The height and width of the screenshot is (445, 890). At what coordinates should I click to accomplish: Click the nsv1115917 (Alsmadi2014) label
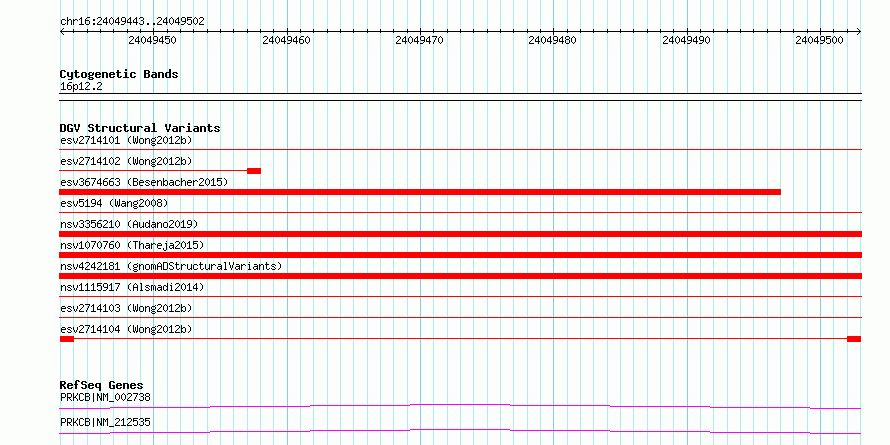(x=132, y=287)
